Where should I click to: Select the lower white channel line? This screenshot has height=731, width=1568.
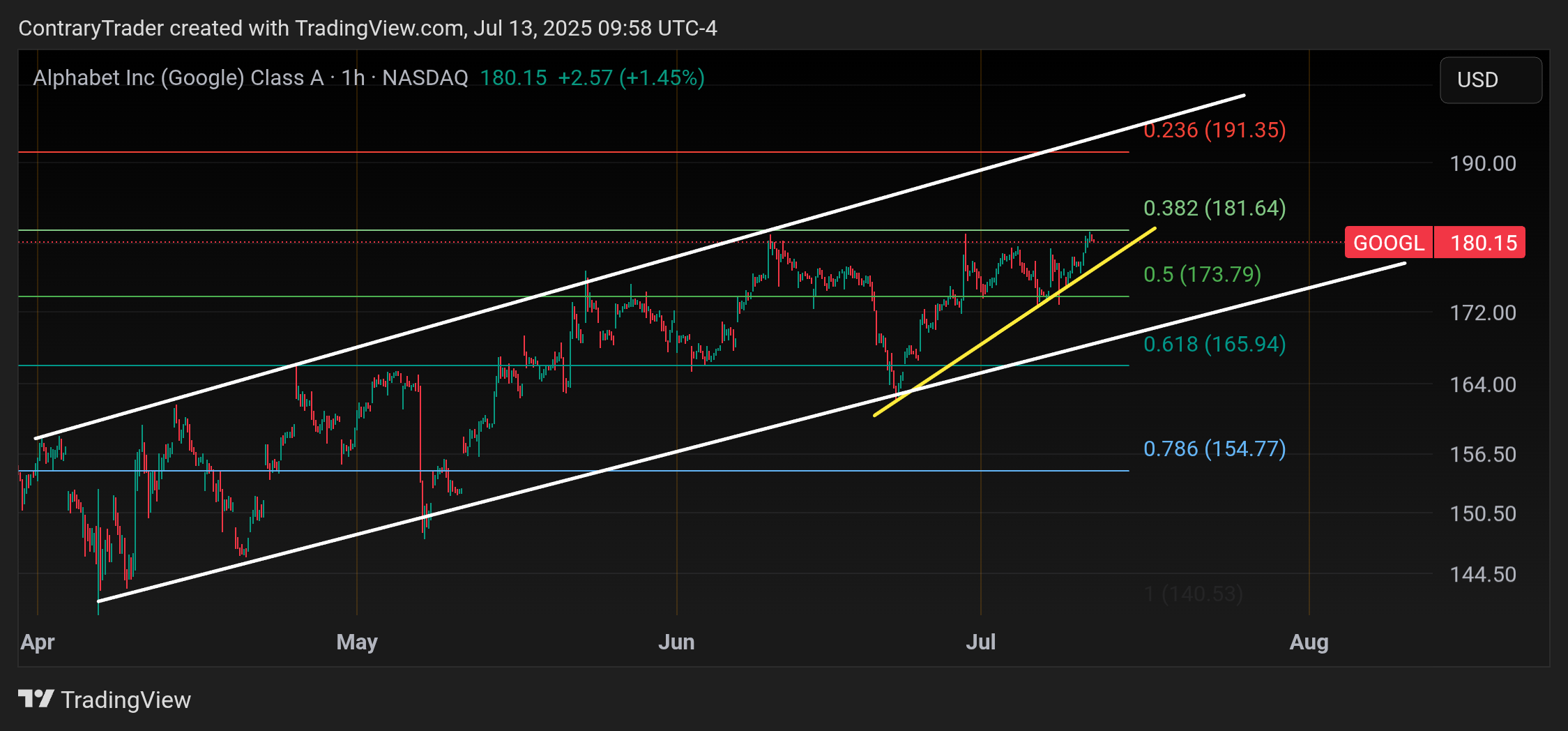coord(752,432)
